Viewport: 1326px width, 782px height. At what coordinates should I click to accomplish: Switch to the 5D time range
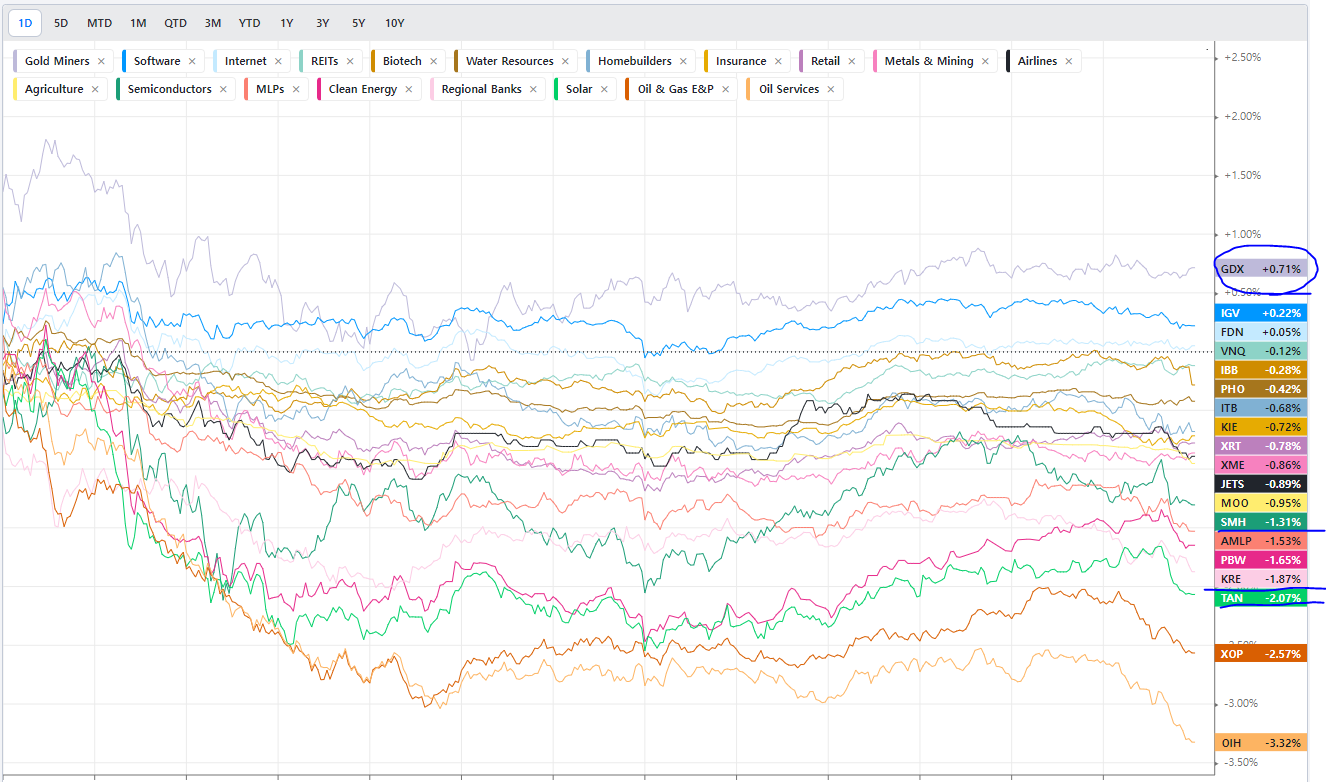click(x=61, y=23)
